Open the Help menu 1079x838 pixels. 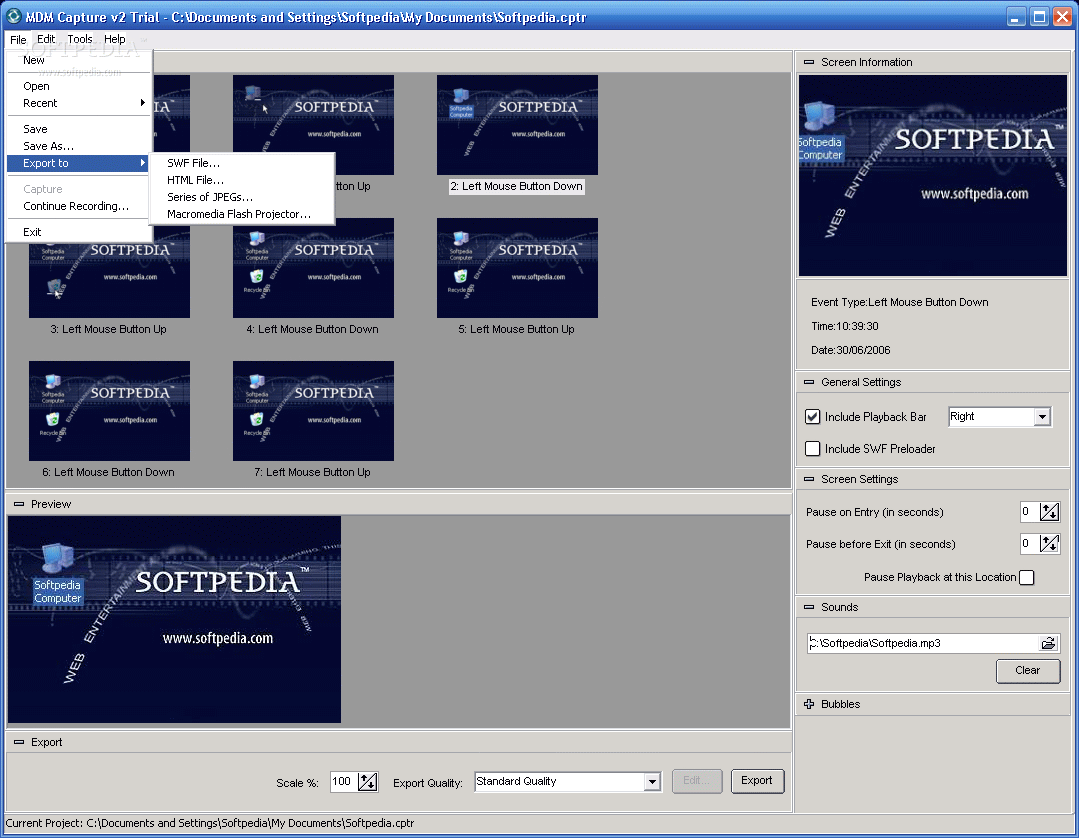tap(114, 39)
